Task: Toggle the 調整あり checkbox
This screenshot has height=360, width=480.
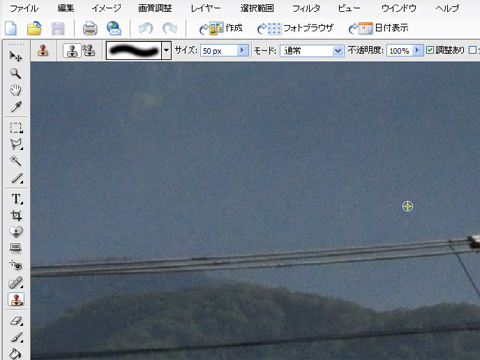Action: click(430, 50)
